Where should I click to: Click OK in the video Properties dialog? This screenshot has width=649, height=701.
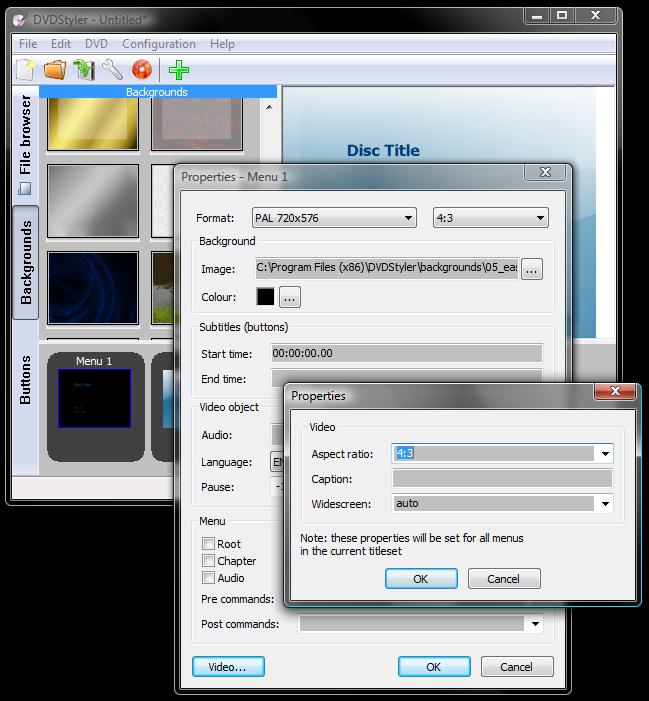click(421, 579)
